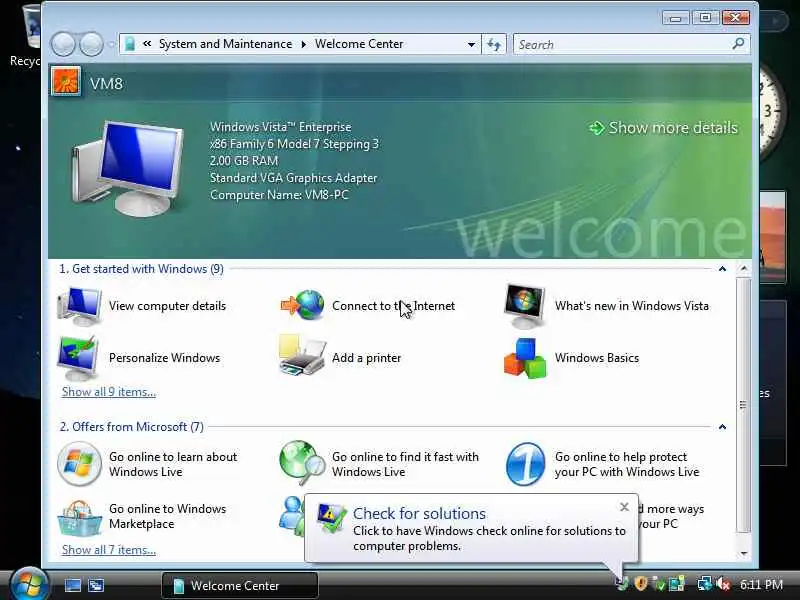Click the Check for solutions balloon title

(419, 513)
